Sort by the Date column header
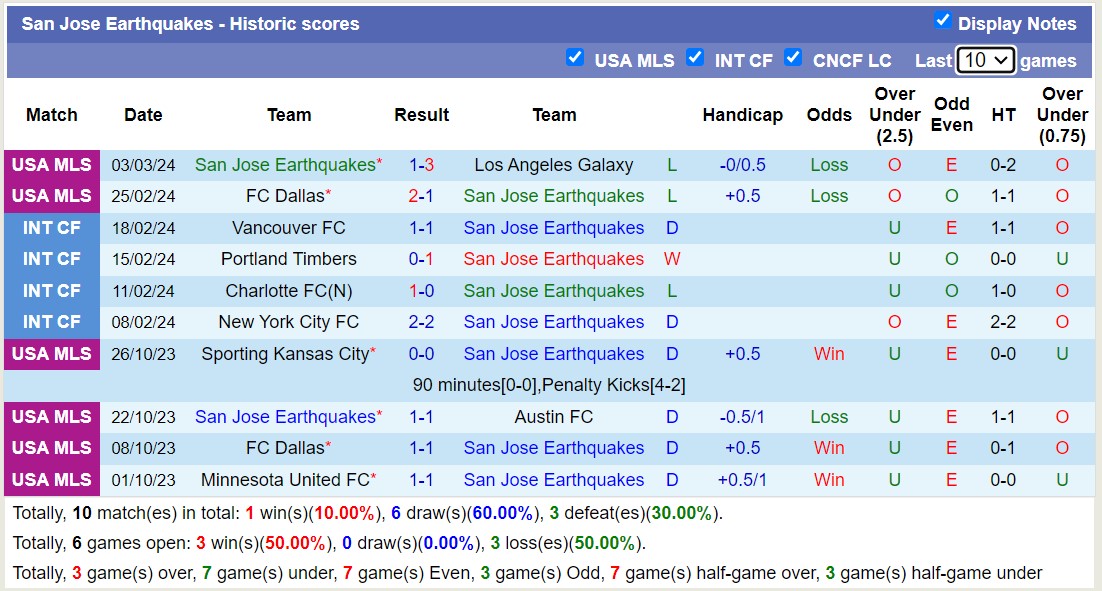 coord(143,115)
